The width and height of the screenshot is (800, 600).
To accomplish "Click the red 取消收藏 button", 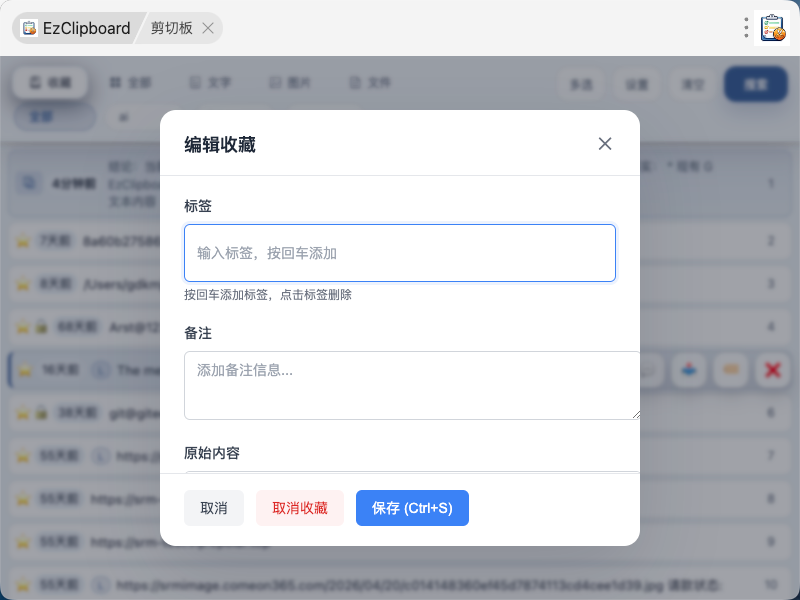I will coord(300,508).
